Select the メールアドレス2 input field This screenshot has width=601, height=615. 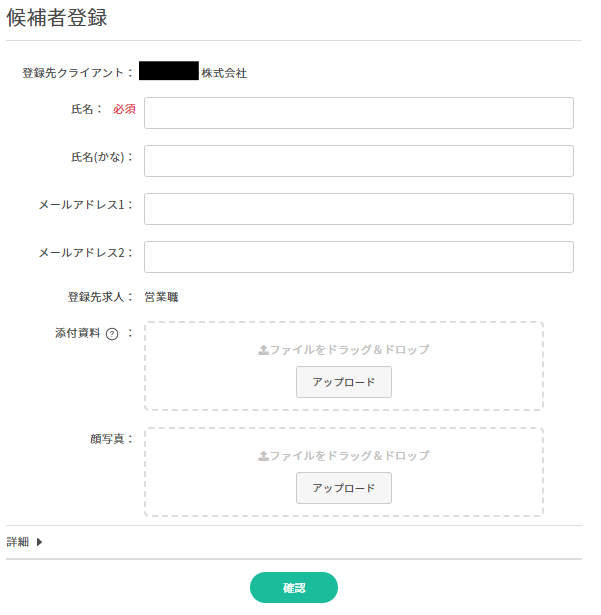click(358, 257)
